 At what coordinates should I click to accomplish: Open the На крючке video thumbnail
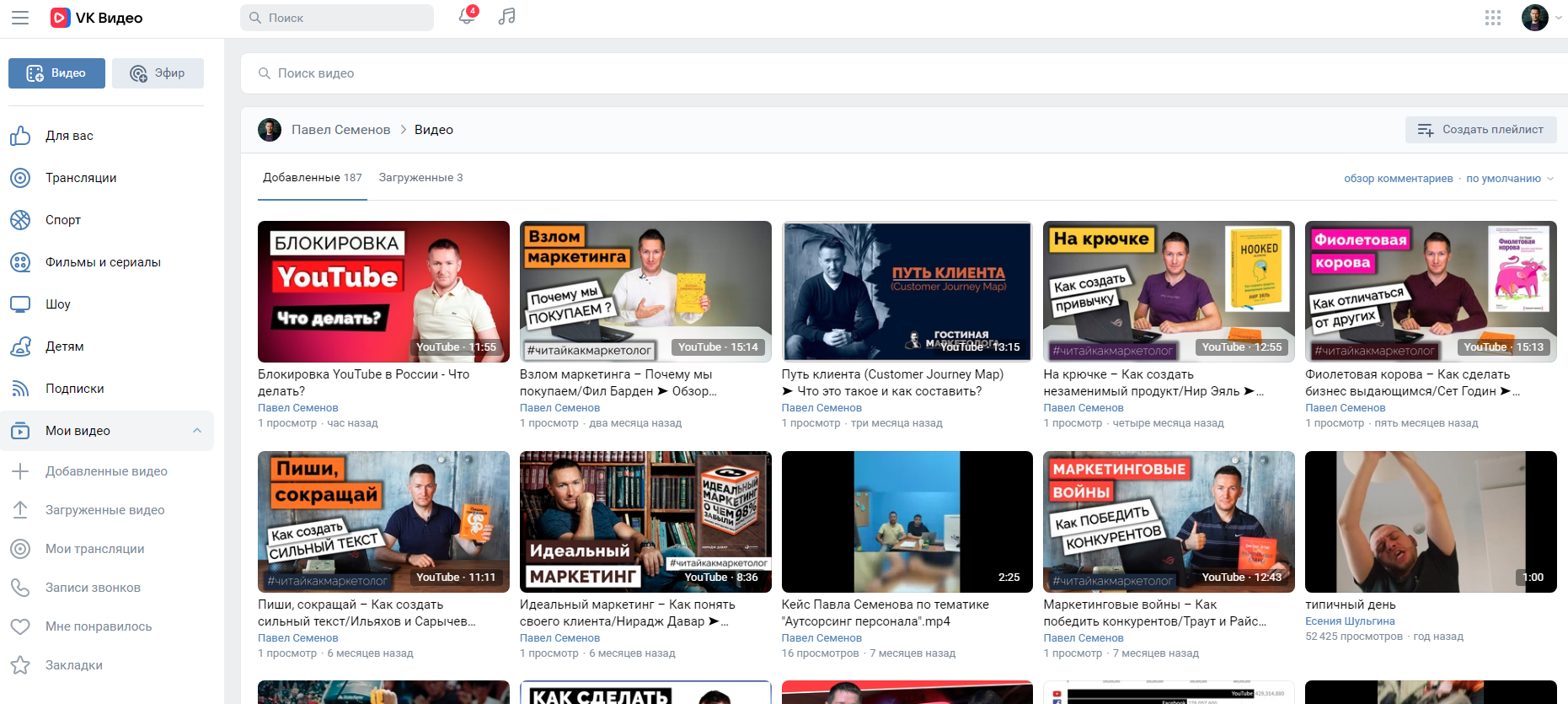pyautogui.click(x=1169, y=292)
